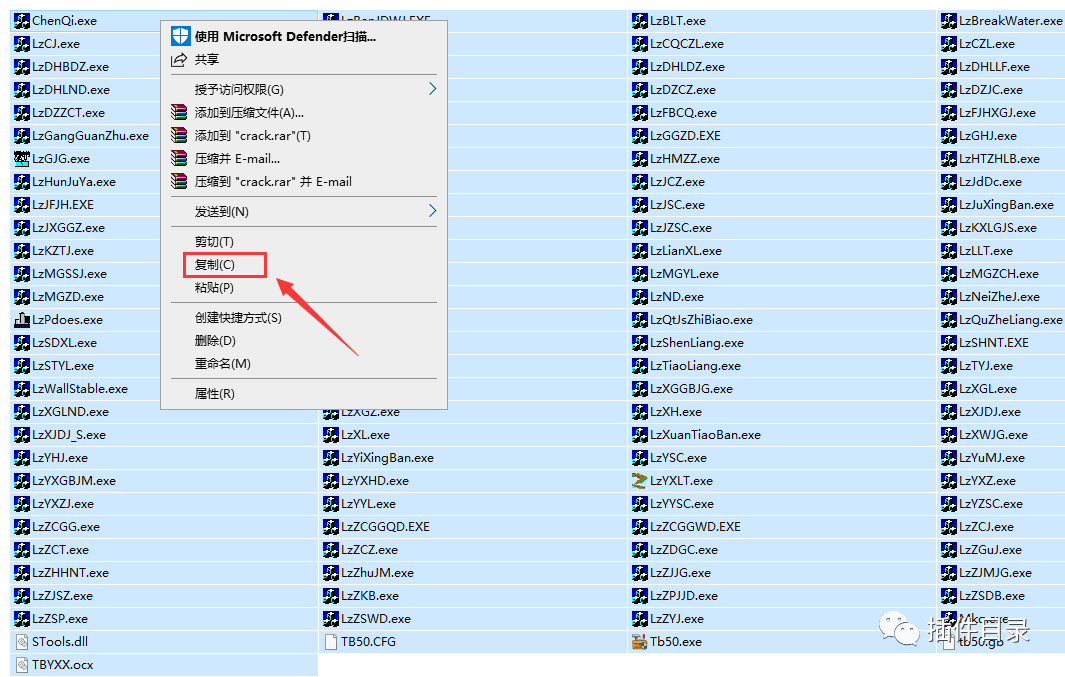Select file name LzQtJsZhiBiao.exe
1065x677 pixels.
[x=702, y=320]
